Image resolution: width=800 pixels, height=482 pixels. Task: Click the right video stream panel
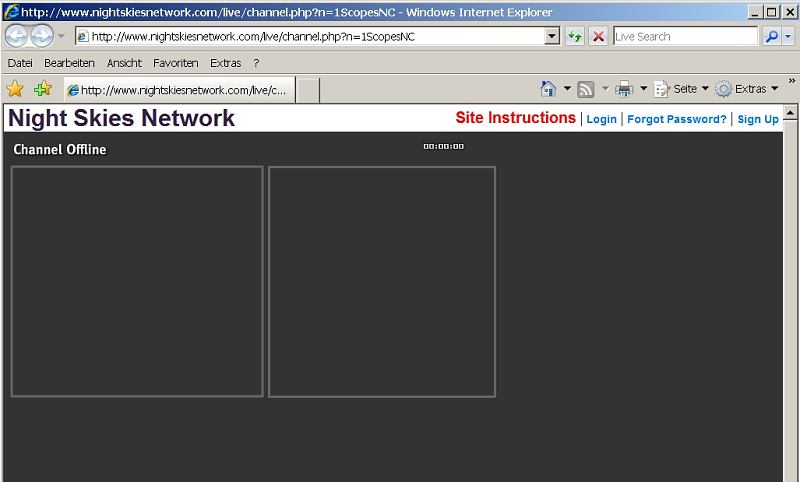pos(382,282)
